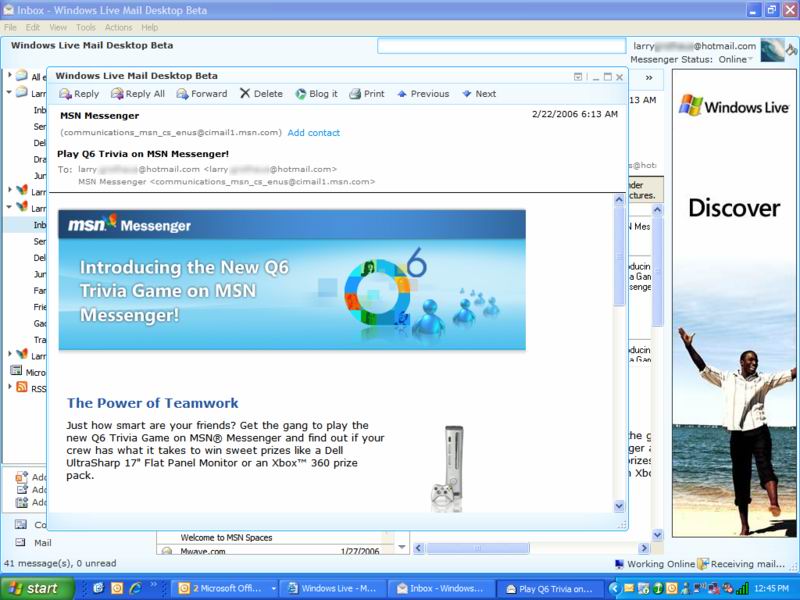
Task: Click the Windows Start button
Action: click(x=37, y=588)
